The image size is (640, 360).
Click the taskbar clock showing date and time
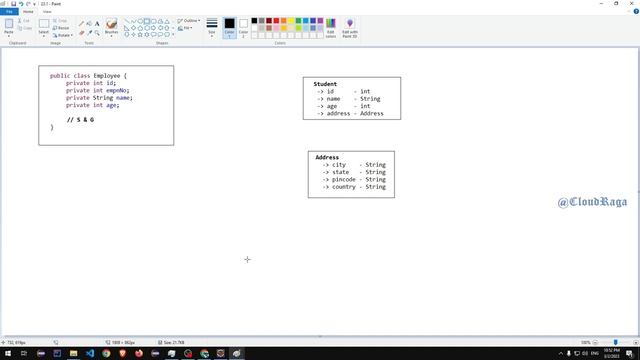tap(611, 353)
